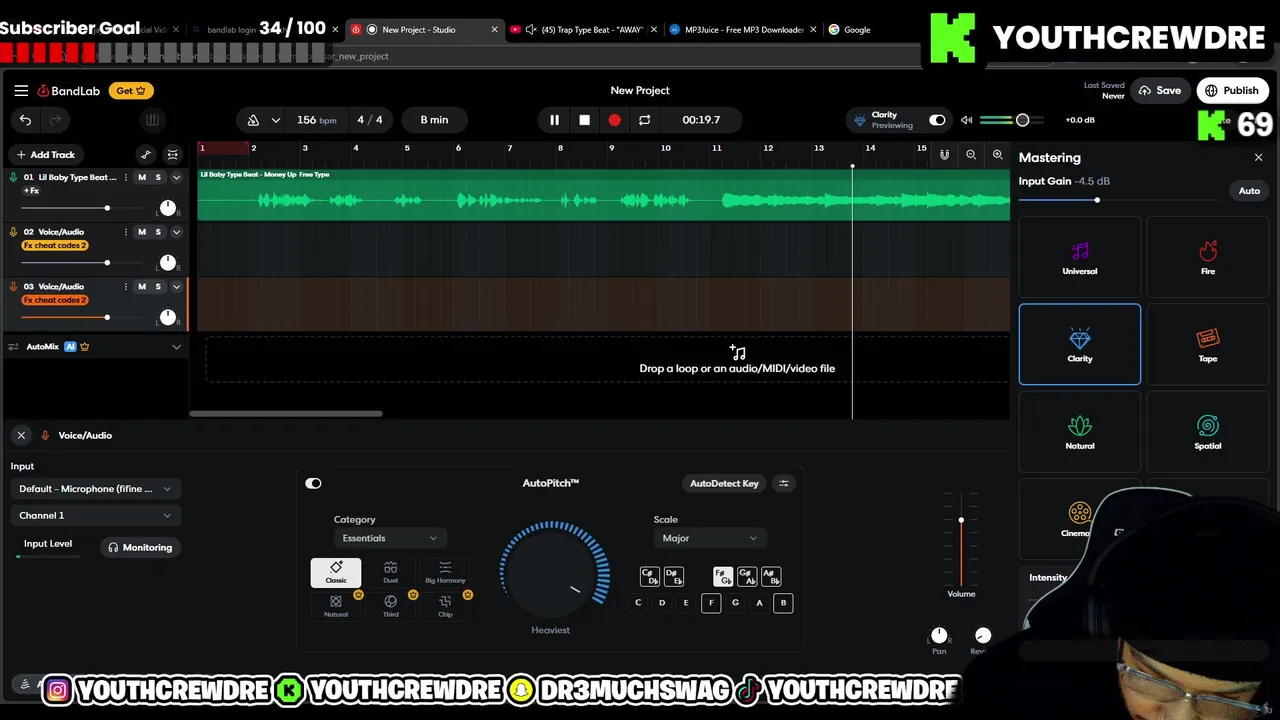
Task: Click the collapse tracks height icon
Action: pos(173,154)
